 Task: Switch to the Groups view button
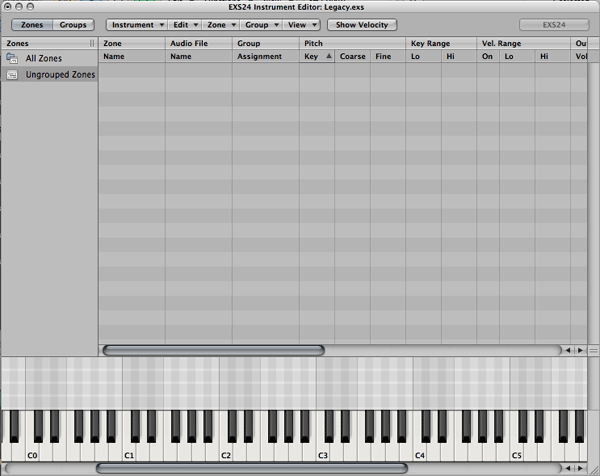73,25
